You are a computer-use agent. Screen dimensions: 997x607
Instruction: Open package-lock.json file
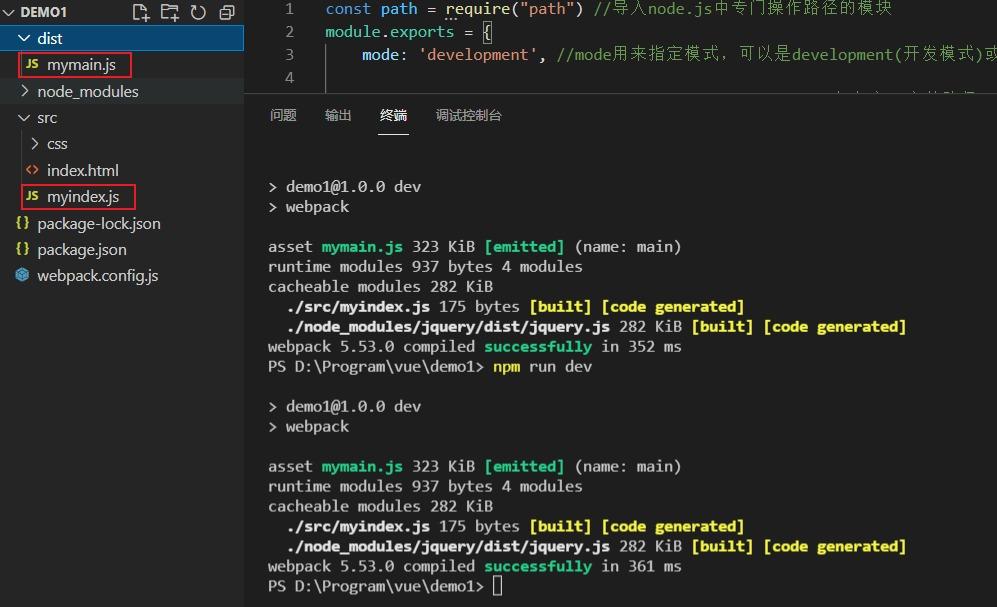(99, 223)
